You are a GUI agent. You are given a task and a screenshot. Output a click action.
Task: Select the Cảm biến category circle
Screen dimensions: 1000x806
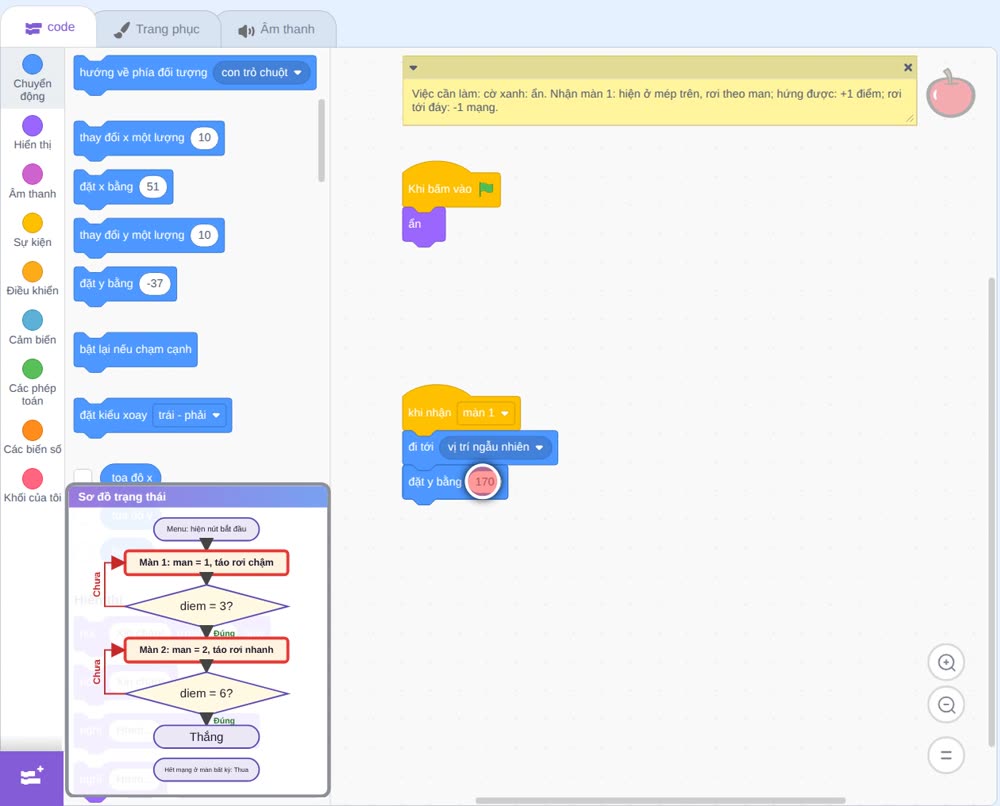[x=33, y=320]
